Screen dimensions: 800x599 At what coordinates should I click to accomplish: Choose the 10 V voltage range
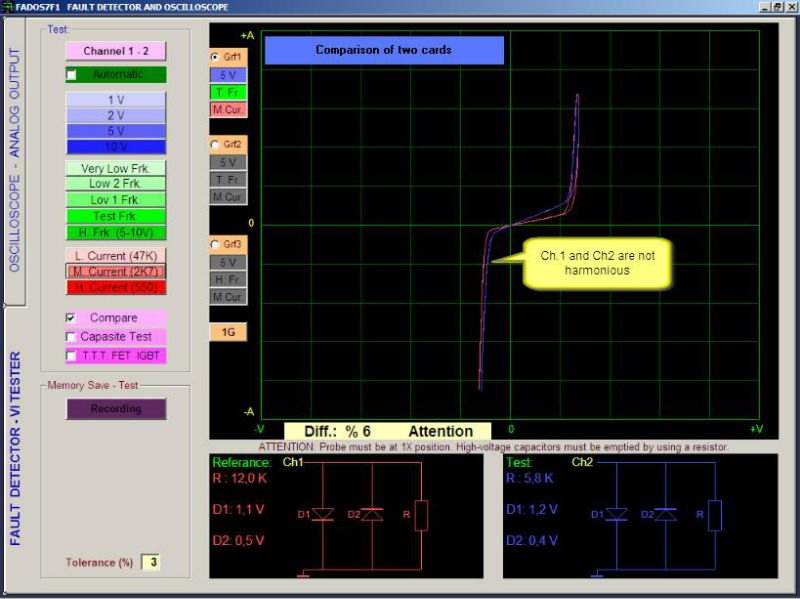point(116,147)
